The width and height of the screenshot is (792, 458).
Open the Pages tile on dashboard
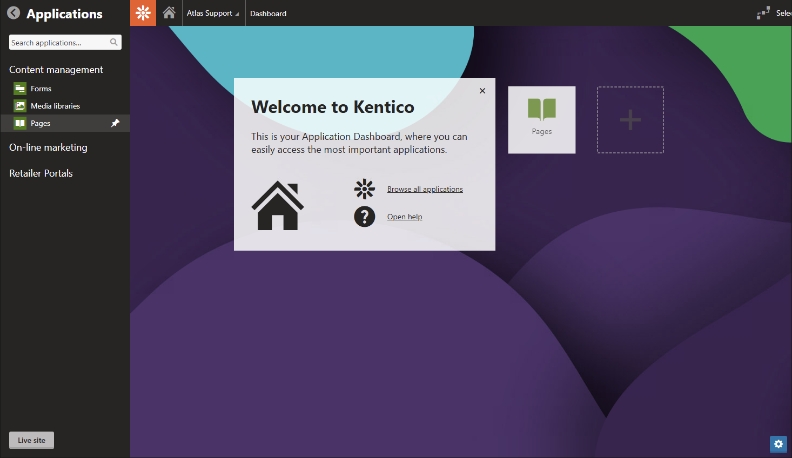coord(541,119)
